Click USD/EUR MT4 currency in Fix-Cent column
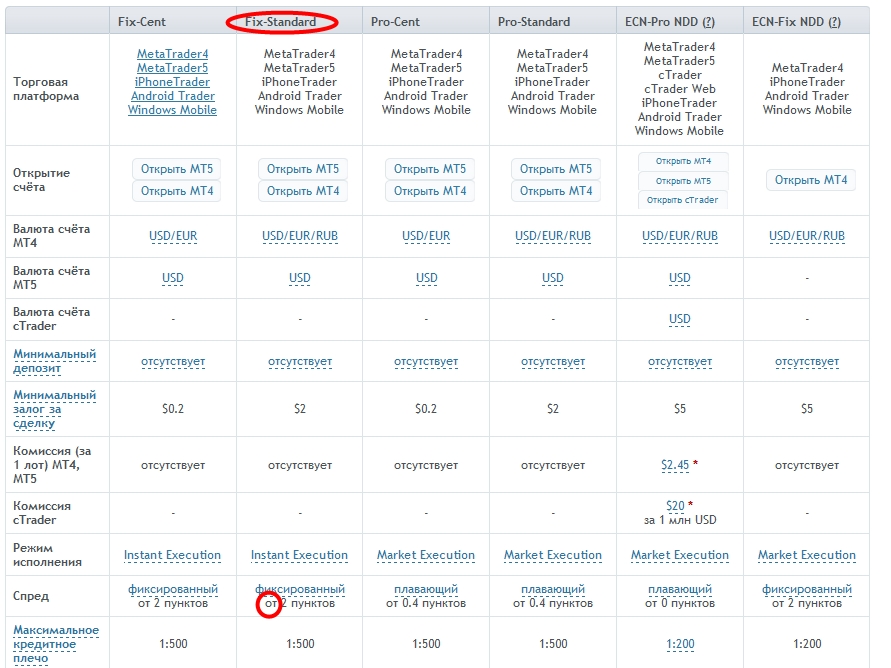This screenshot has width=891, height=668. point(173,236)
